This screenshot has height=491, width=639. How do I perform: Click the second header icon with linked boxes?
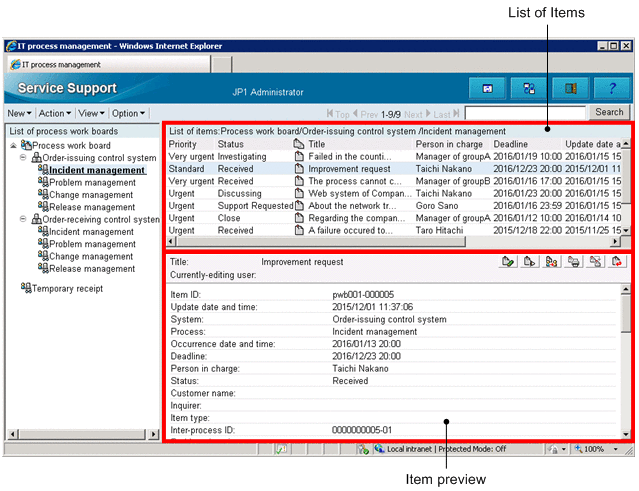[x=528, y=89]
